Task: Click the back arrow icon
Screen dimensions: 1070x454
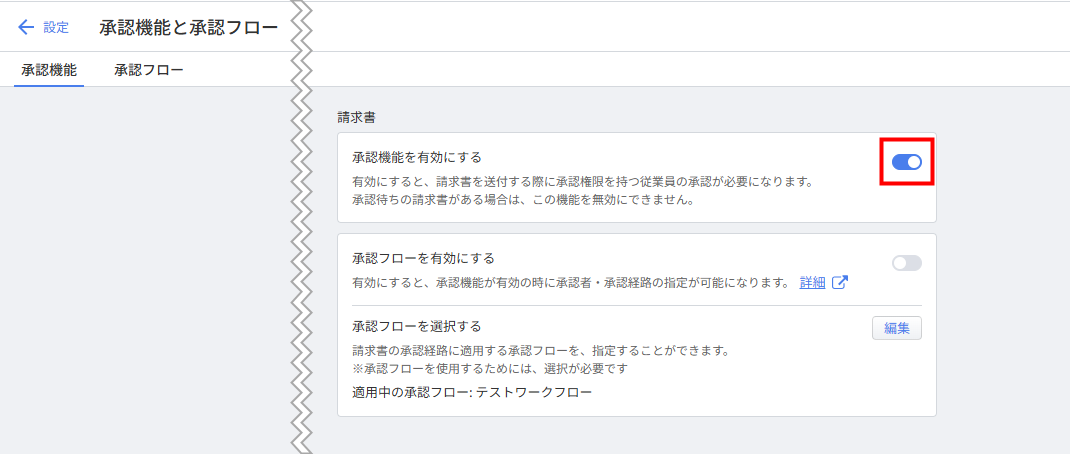Action: pyautogui.click(x=26, y=27)
